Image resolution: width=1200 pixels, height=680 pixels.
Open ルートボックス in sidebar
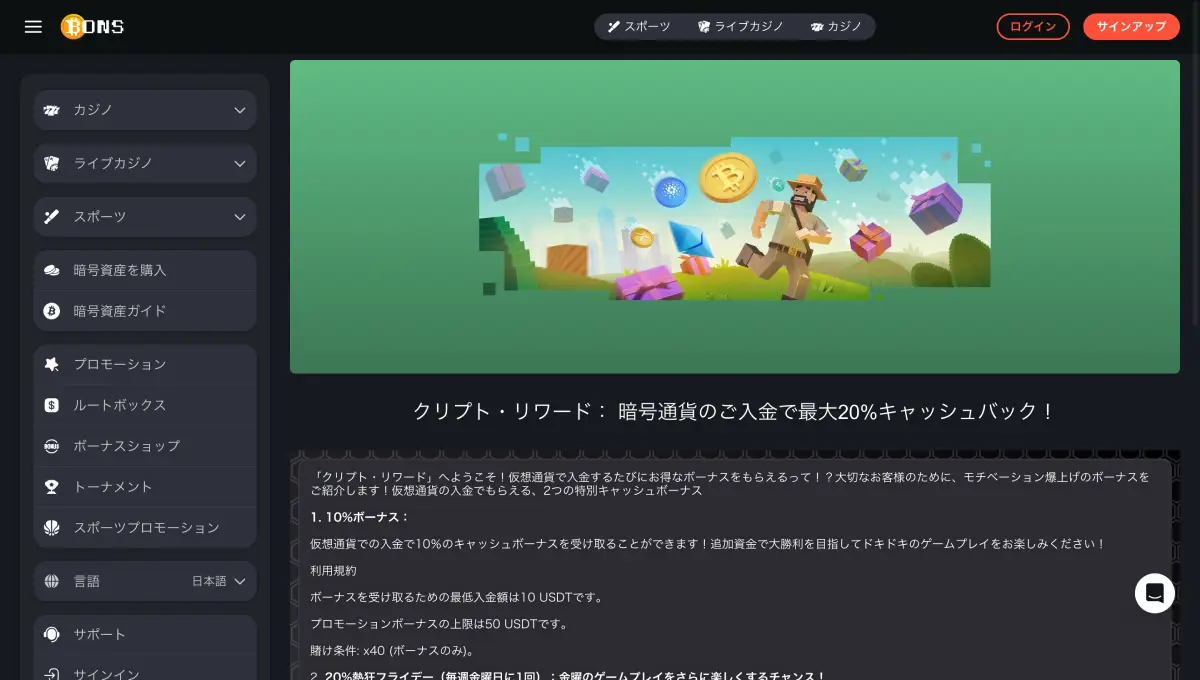click(145, 405)
